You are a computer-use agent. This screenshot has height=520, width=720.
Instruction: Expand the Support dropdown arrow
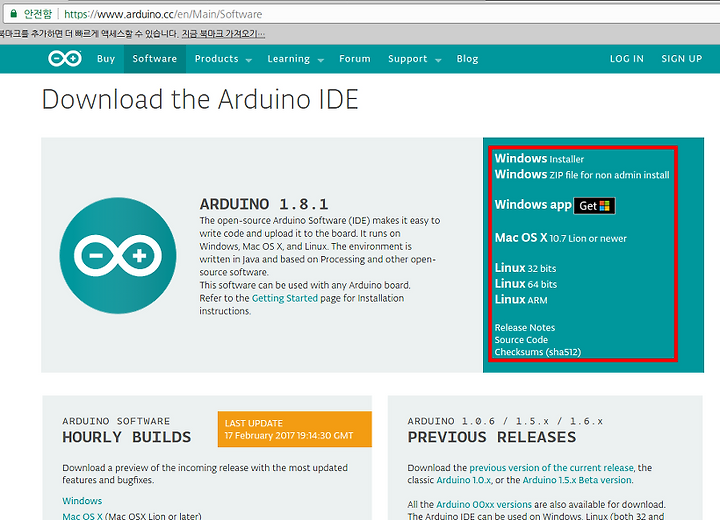[x=438, y=60]
